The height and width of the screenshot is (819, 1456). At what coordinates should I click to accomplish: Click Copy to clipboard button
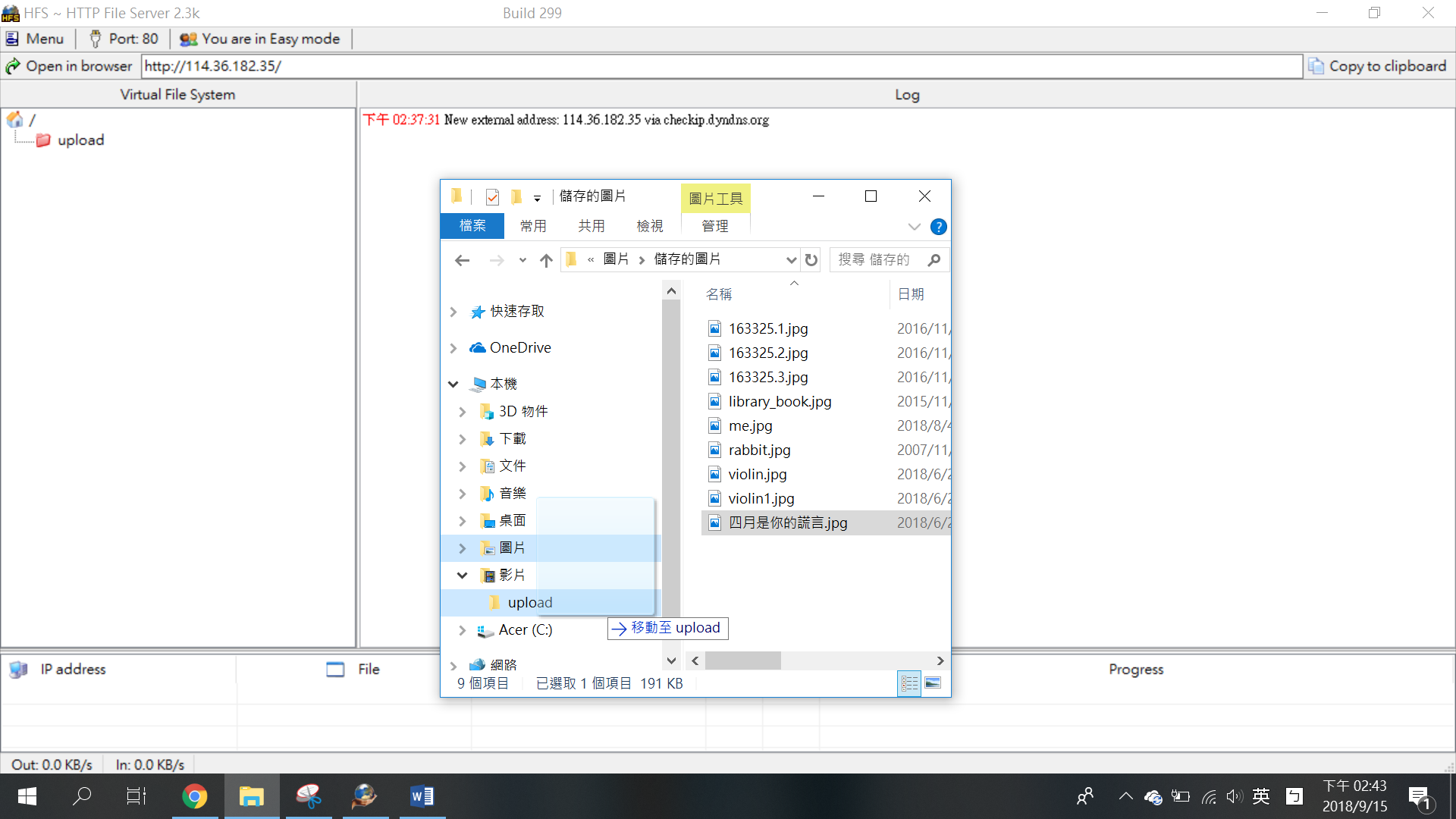[1378, 66]
